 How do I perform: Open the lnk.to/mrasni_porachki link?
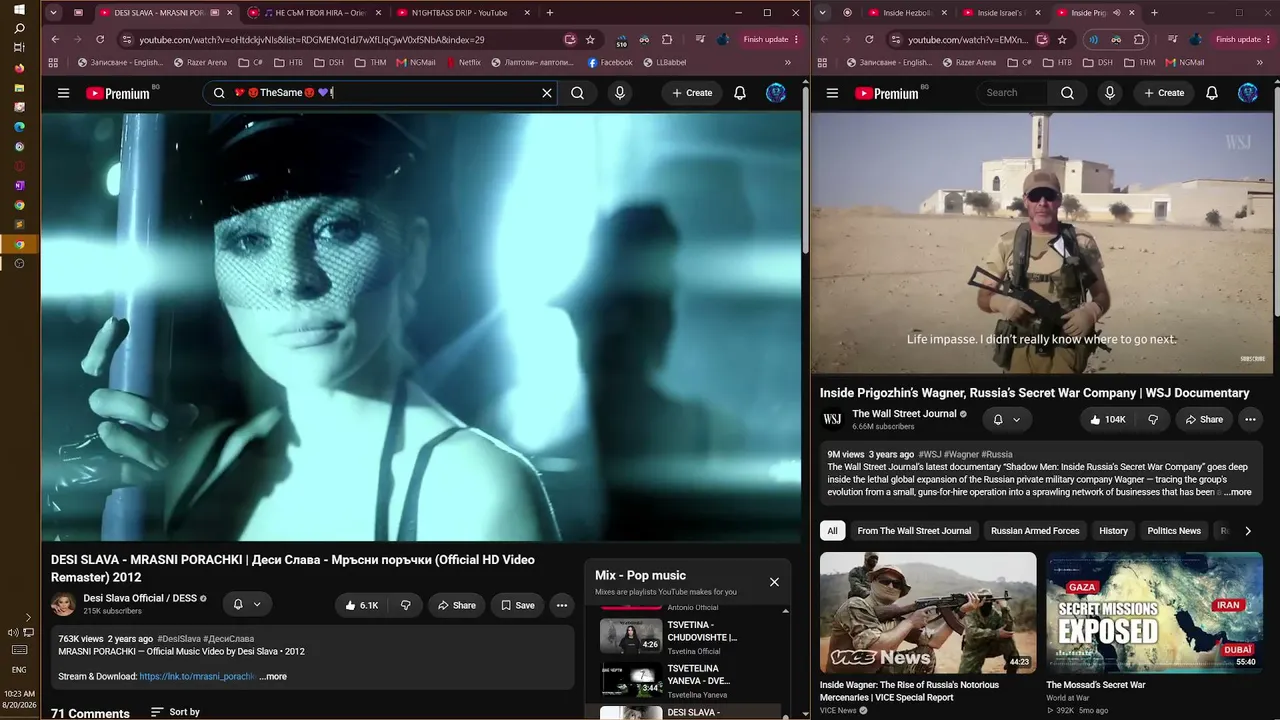[x=197, y=677]
